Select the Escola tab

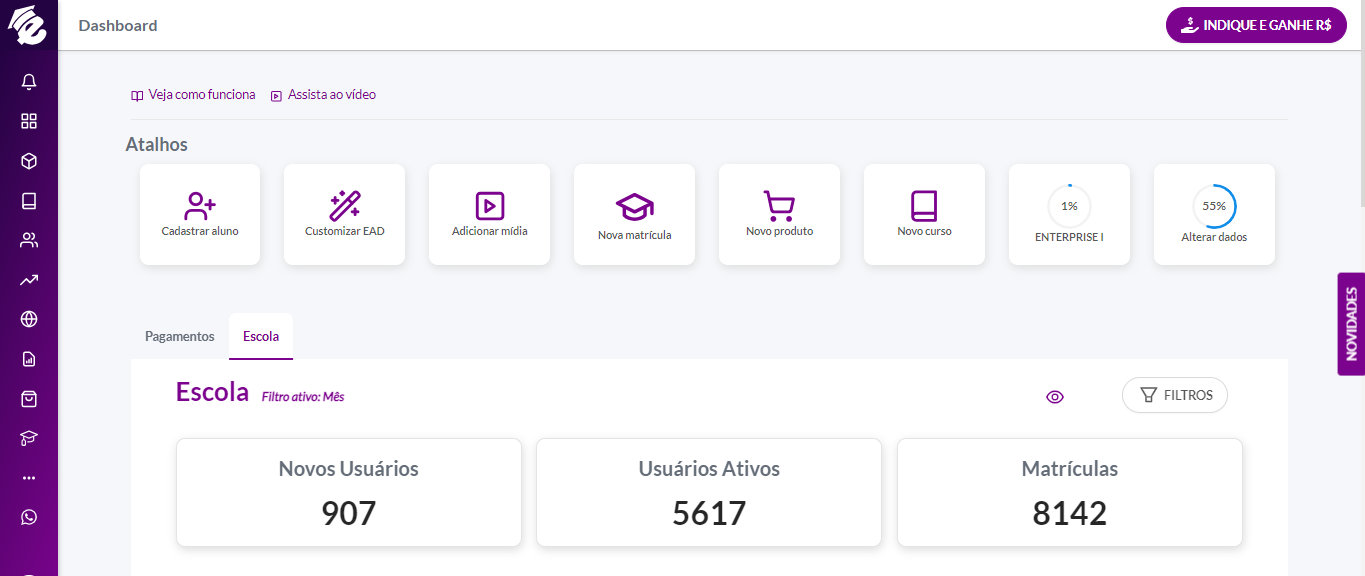click(x=261, y=336)
